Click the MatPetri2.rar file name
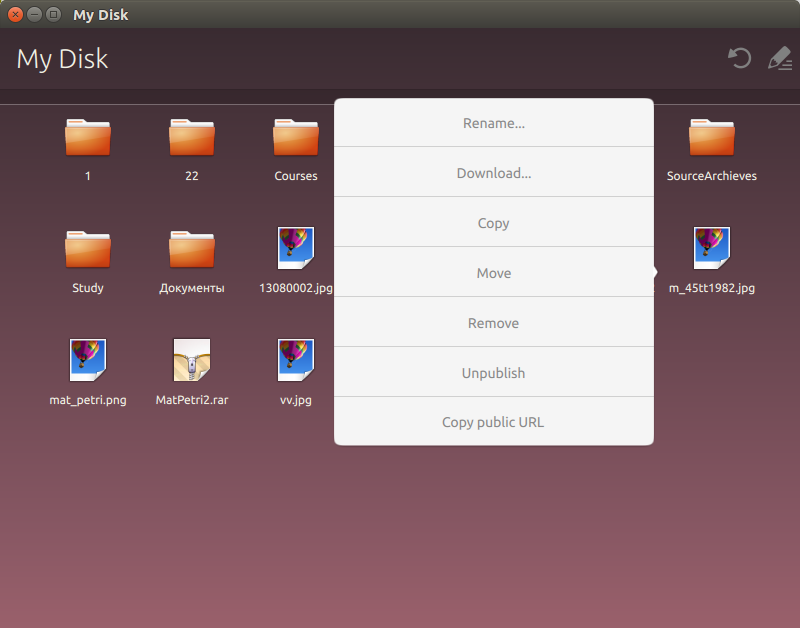800x628 pixels. click(192, 400)
